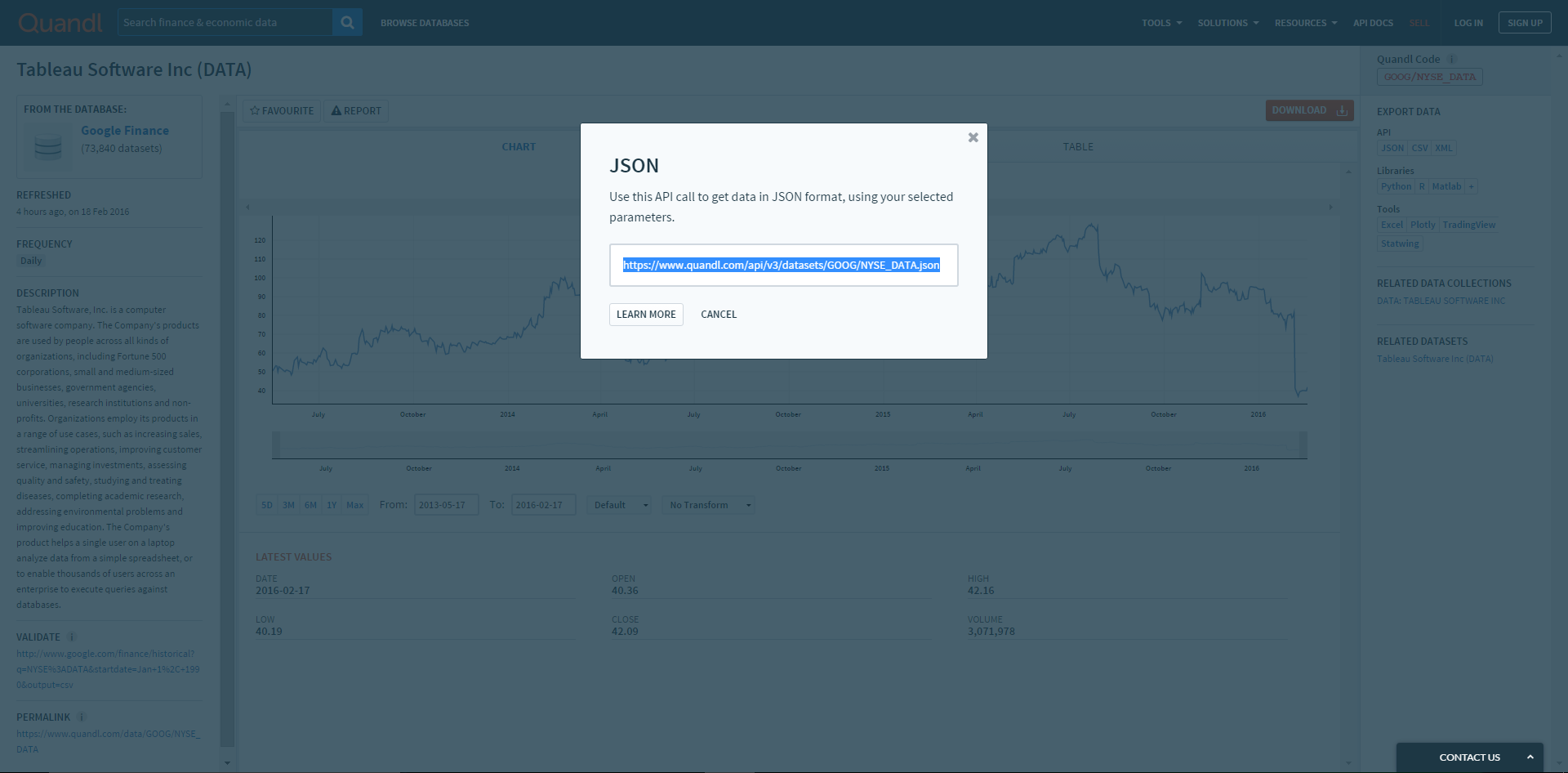
Task: Click the left handle of chart range slider
Action: pos(276,445)
